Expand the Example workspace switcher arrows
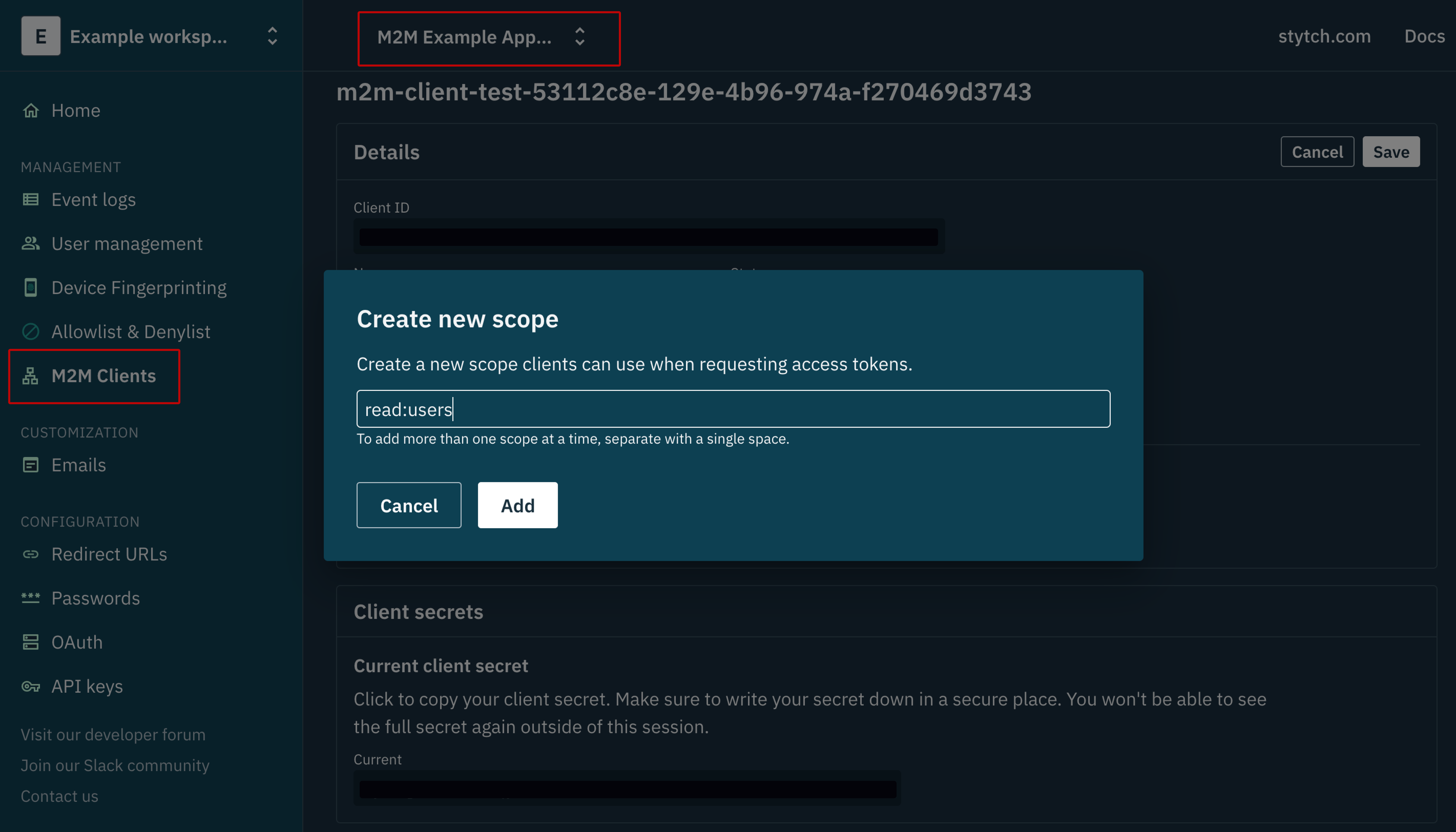 273,36
